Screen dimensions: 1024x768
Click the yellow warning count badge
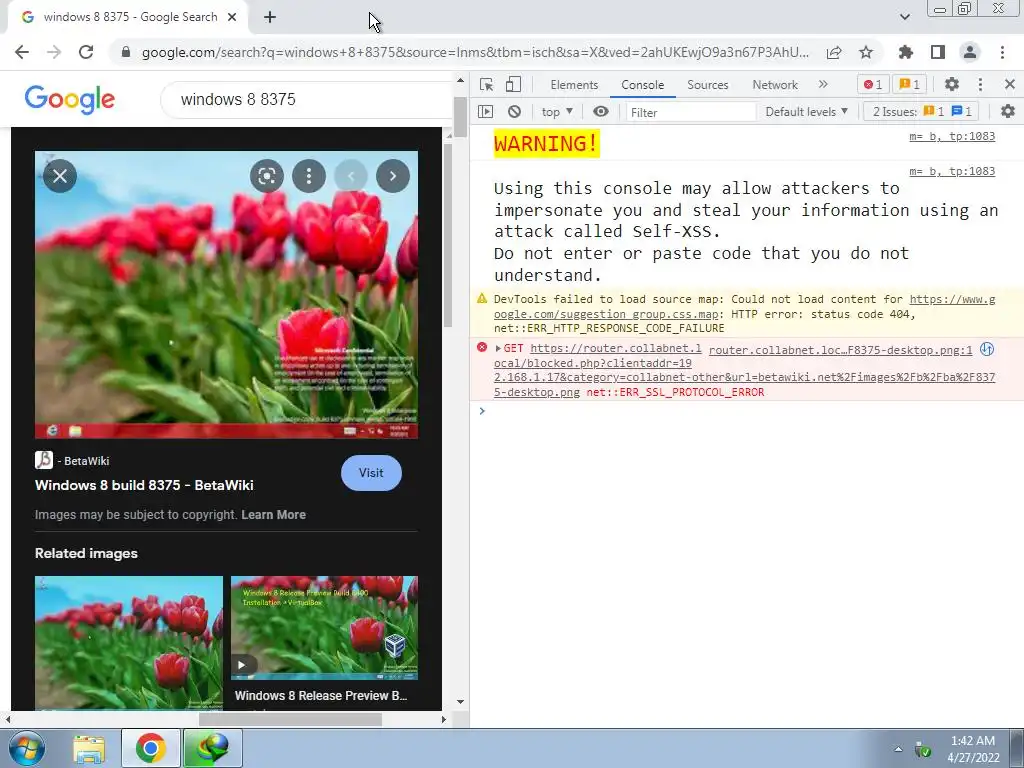tap(909, 84)
